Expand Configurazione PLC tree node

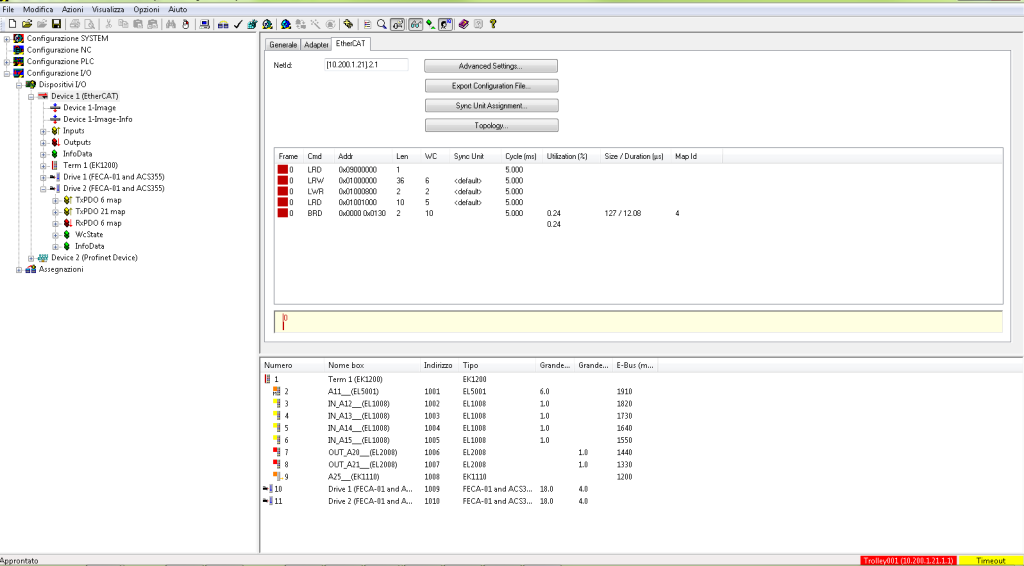point(7,61)
